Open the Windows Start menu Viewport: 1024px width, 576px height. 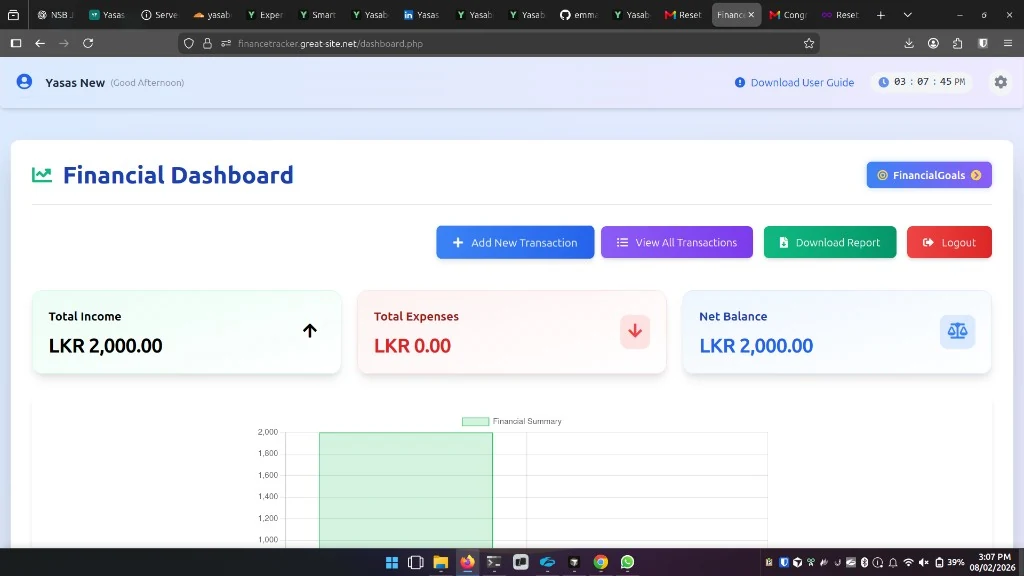392,562
